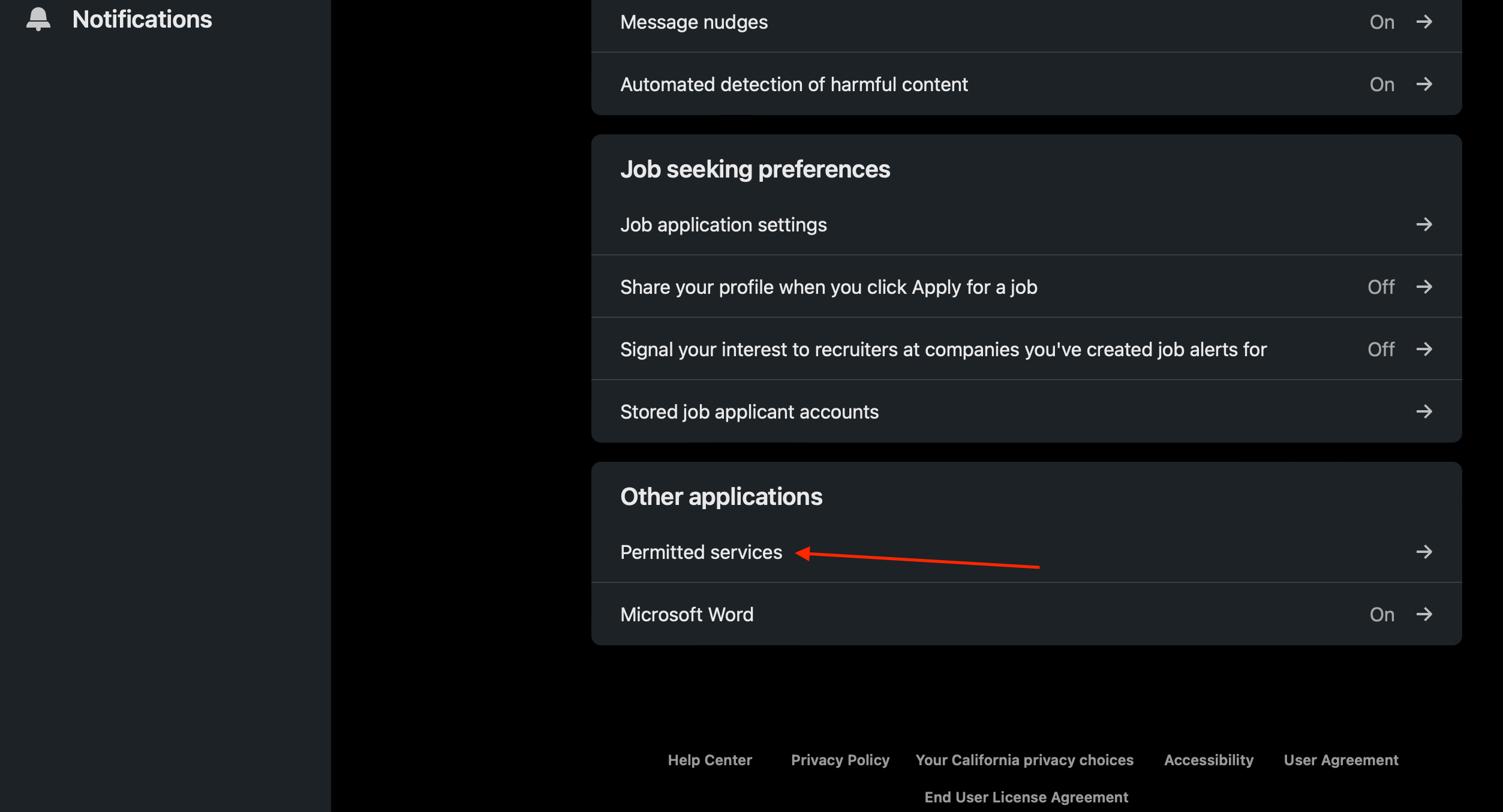Open Stored job applicant accounts
This screenshot has height=812, width=1503.
click(1026, 412)
